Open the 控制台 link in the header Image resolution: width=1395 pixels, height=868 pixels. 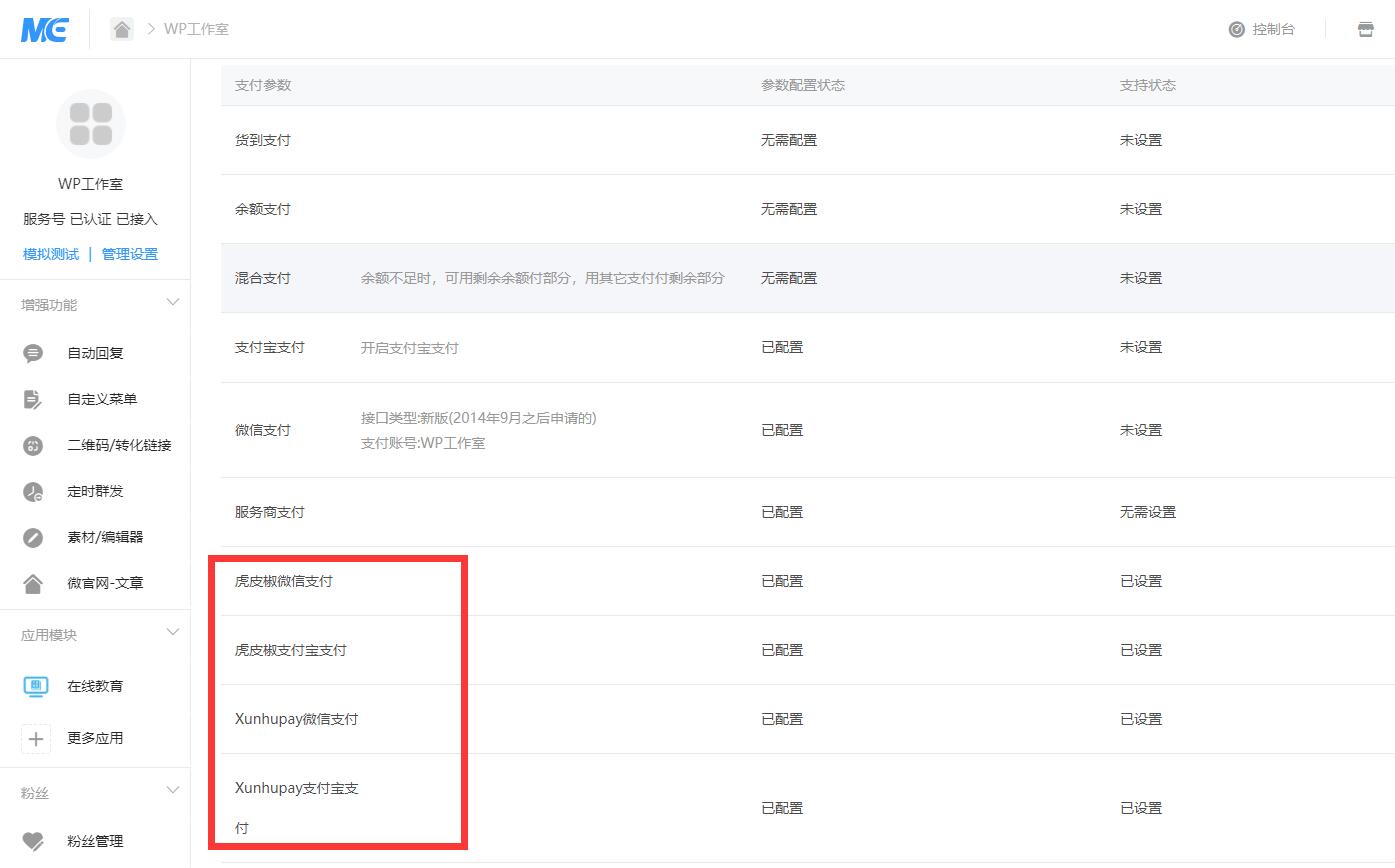[x=1273, y=29]
